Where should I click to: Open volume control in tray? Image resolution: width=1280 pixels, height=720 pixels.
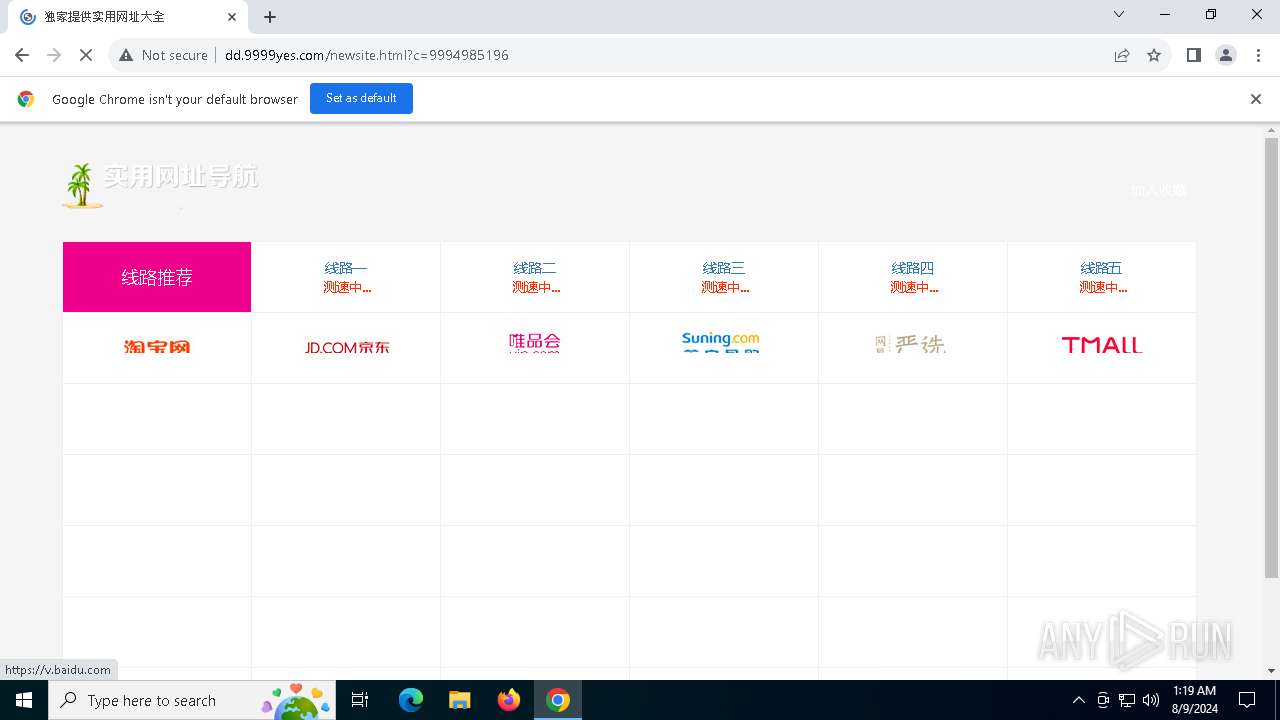[x=1151, y=700]
